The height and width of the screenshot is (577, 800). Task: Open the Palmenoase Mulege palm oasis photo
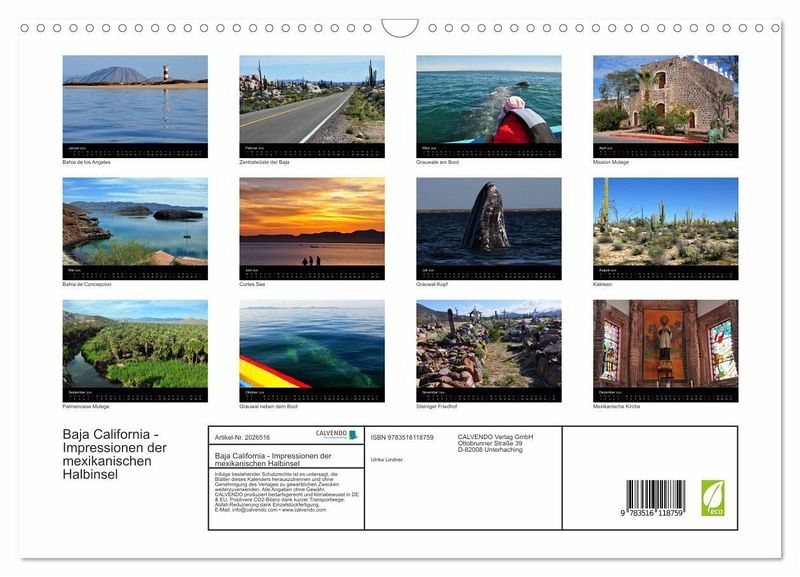click(x=135, y=344)
